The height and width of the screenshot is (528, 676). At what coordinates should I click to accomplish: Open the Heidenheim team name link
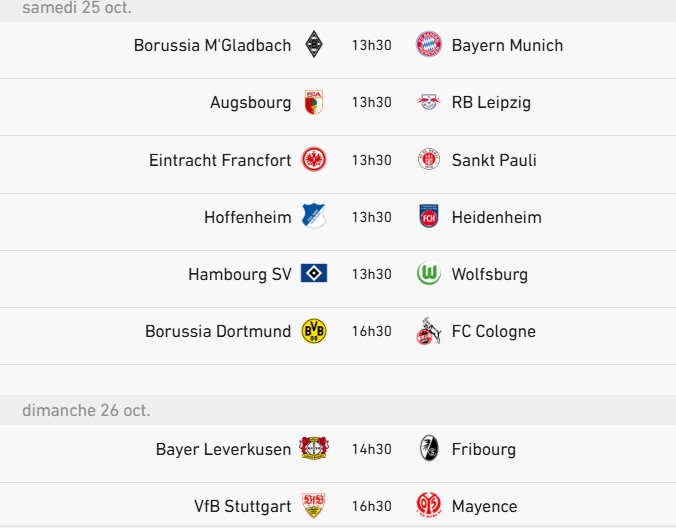pos(496,217)
